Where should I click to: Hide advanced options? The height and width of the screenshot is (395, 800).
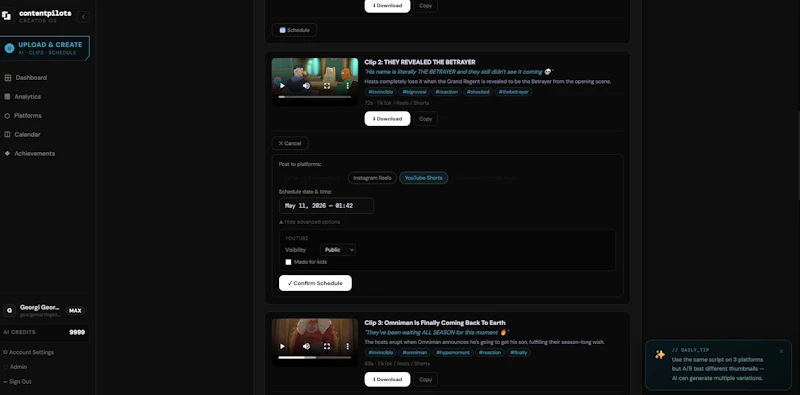click(310, 222)
